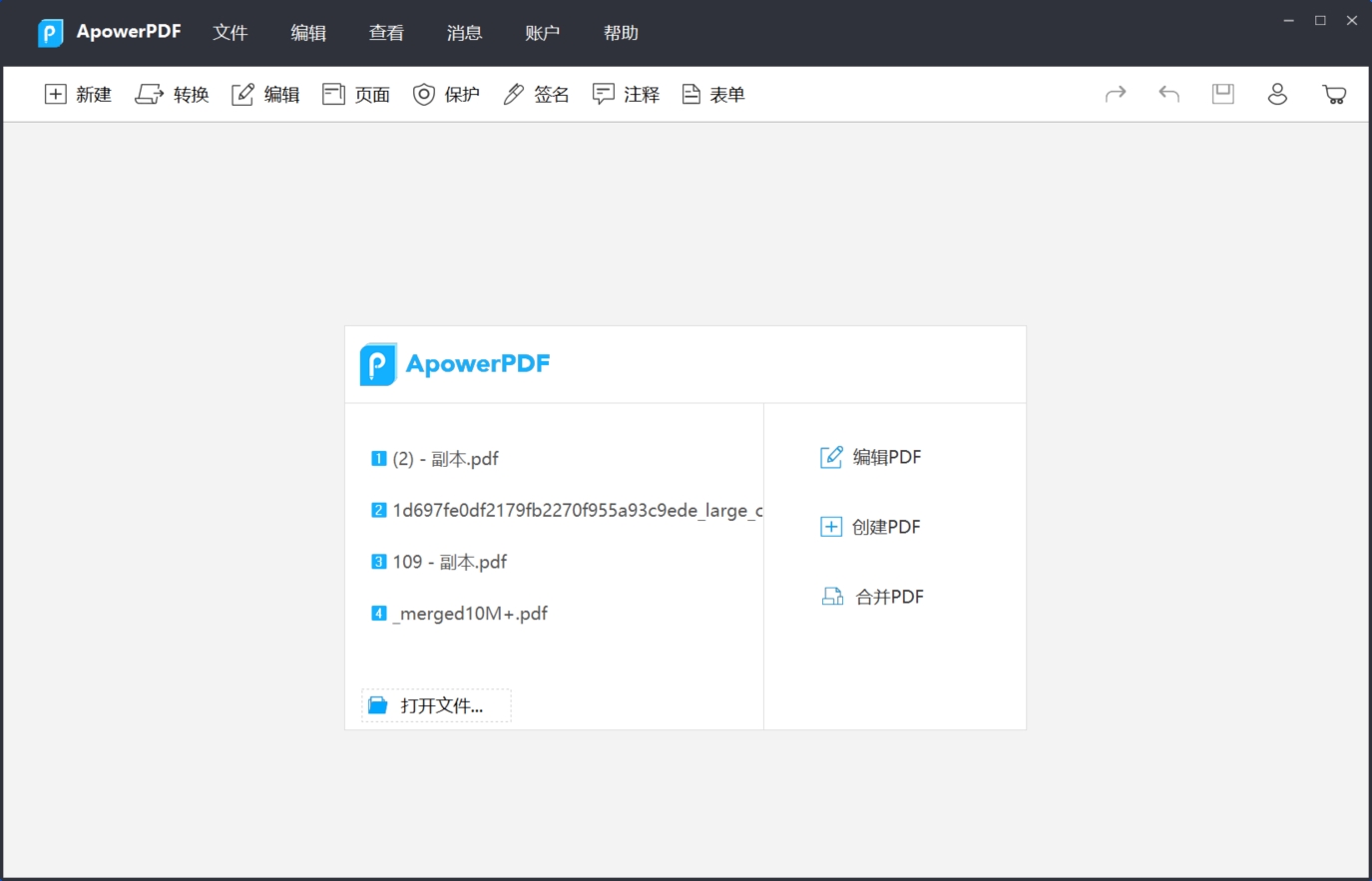Open the 页面 (Pages) tool

click(356, 94)
